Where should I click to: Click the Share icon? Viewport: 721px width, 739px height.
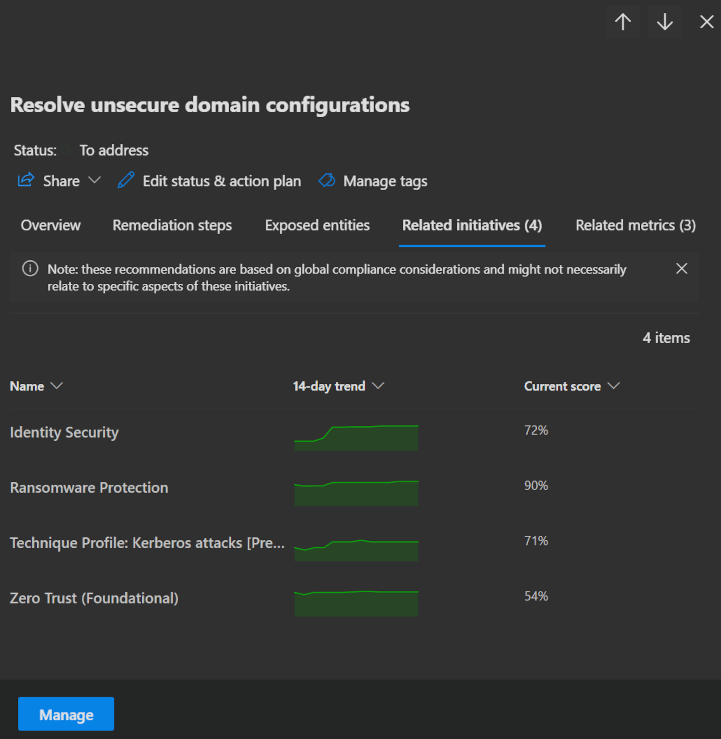click(26, 181)
